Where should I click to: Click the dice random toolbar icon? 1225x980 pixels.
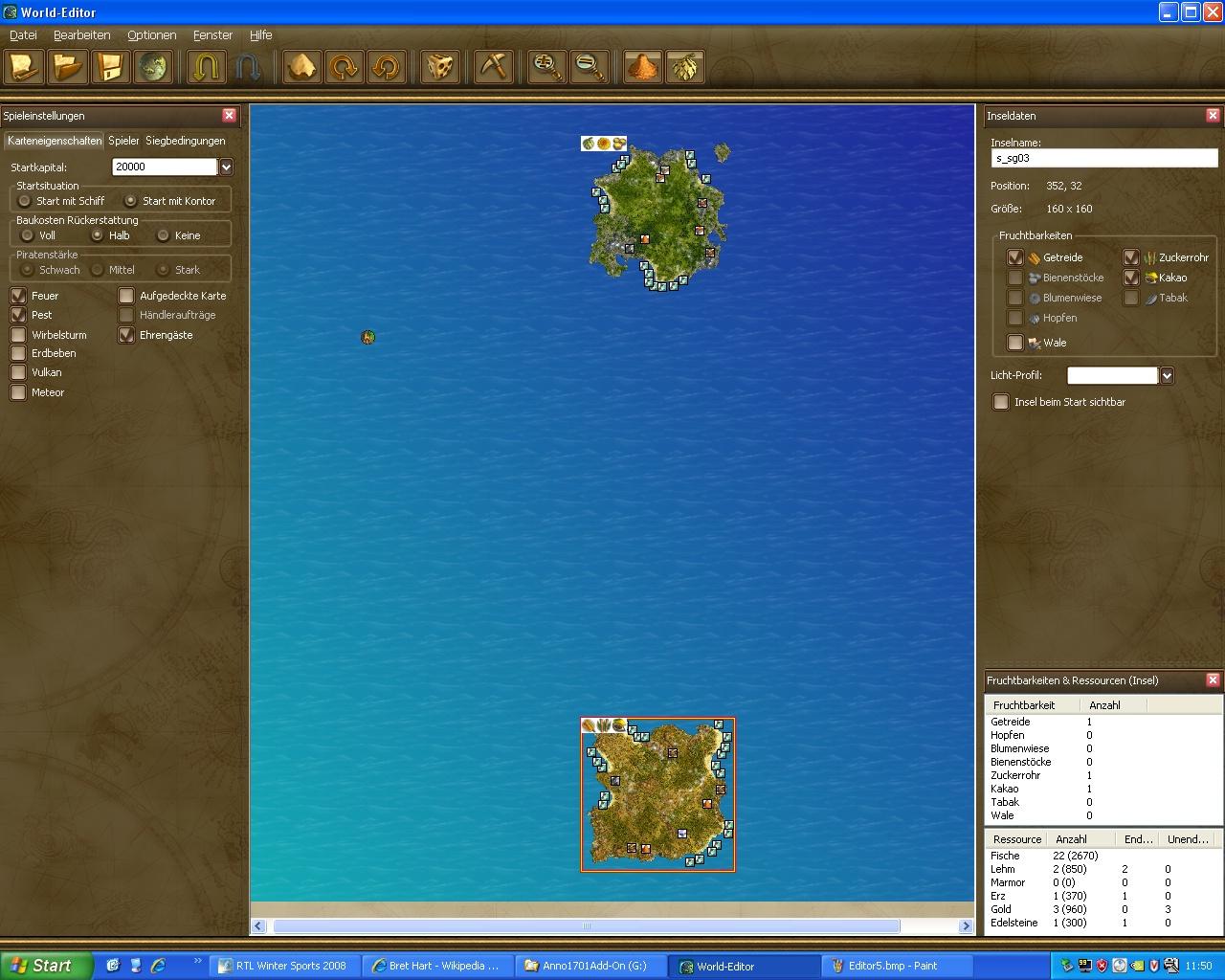[440, 67]
